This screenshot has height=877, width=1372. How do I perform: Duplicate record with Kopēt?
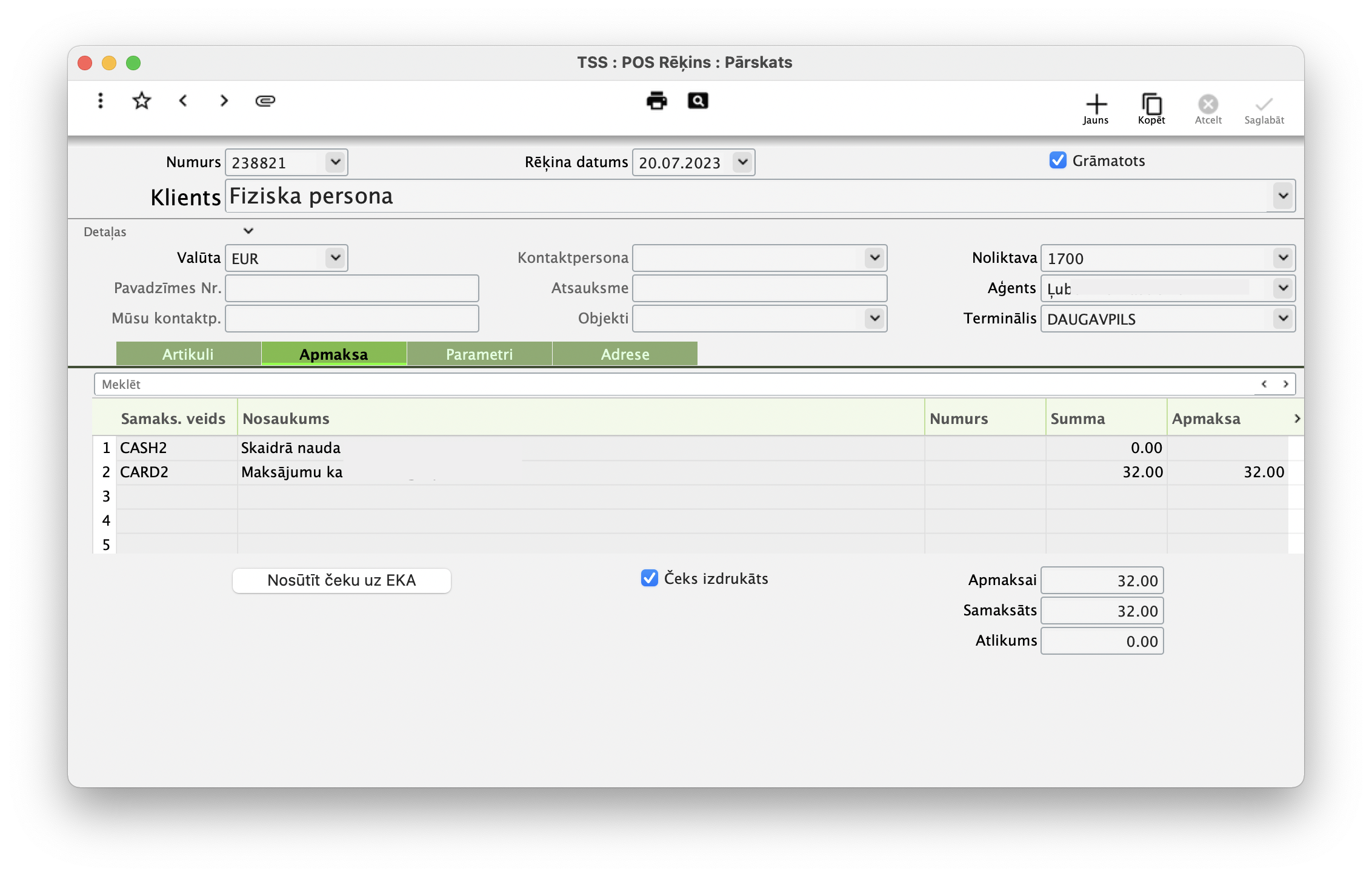click(1151, 109)
